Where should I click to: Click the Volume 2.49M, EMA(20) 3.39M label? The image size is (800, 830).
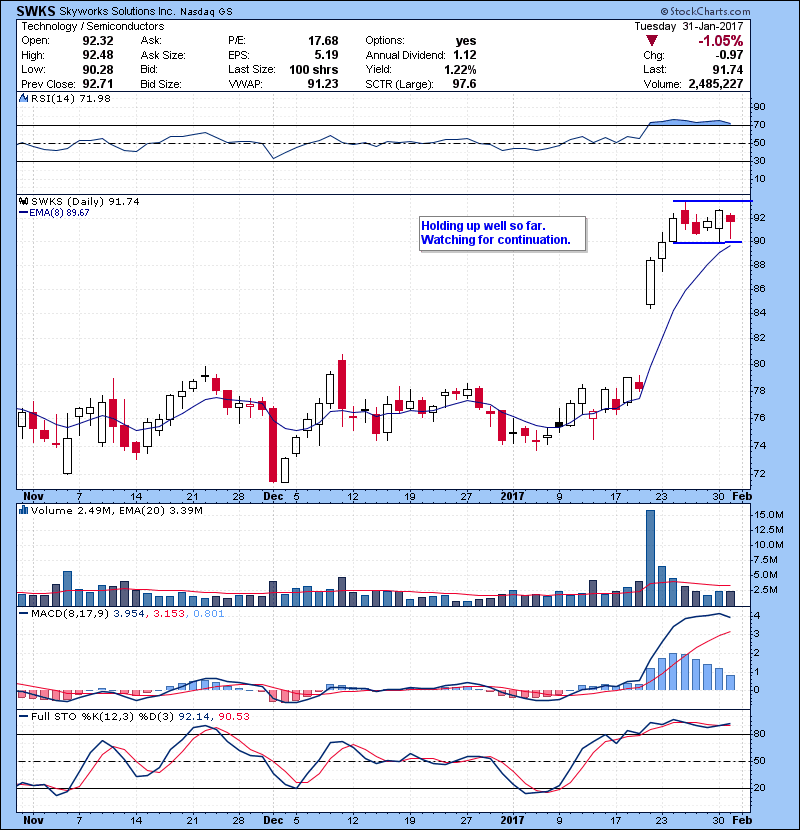[x=116, y=510]
